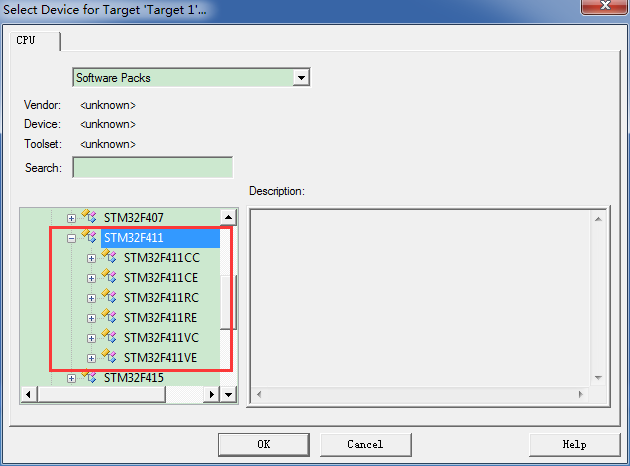Select STM32F411VC device entry
The height and width of the screenshot is (466, 630).
point(161,338)
